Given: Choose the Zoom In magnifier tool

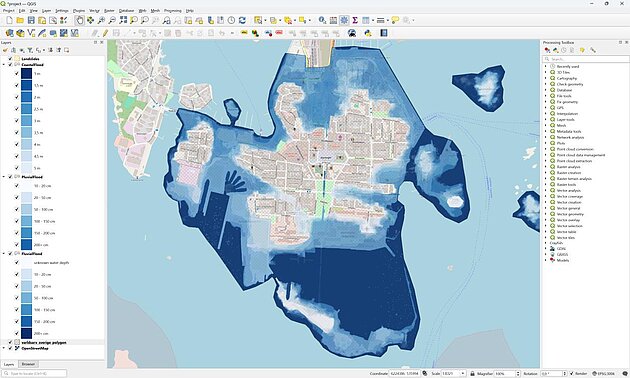Looking at the screenshot, I should (101, 20).
